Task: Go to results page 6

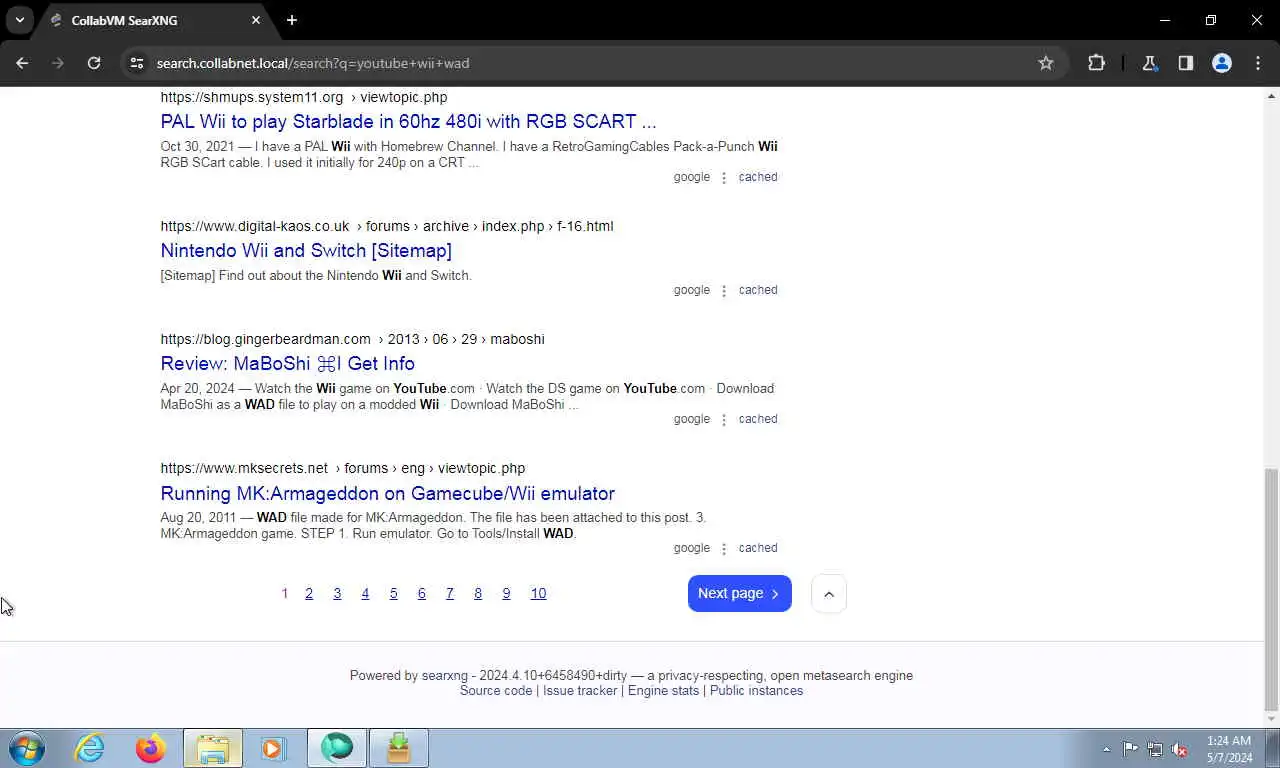Action: click(421, 594)
